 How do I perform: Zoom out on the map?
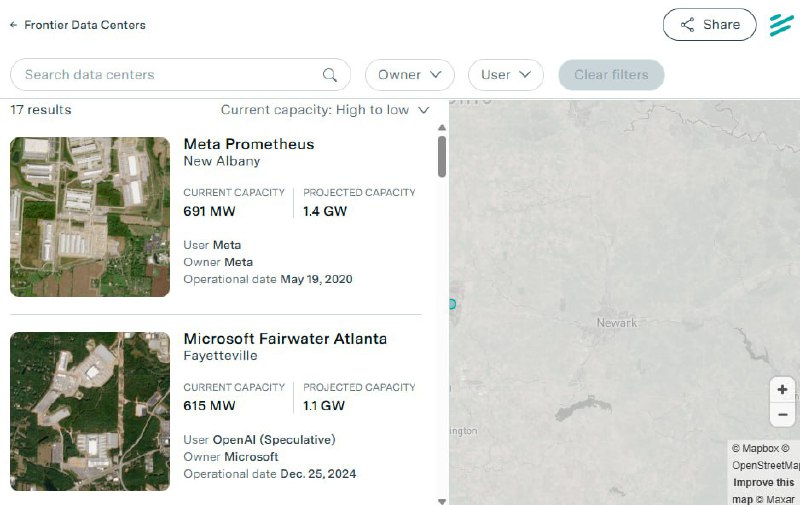click(782, 414)
